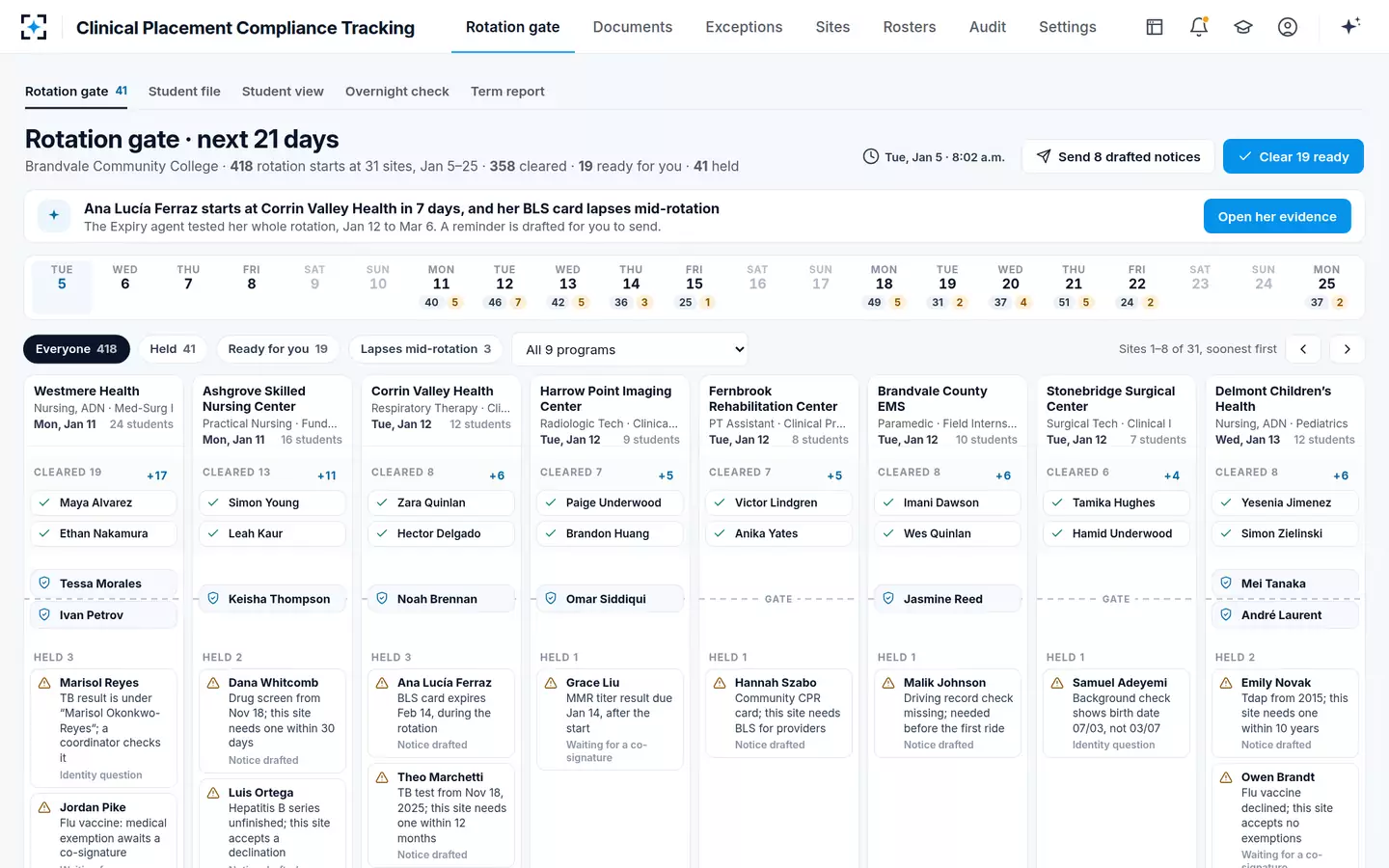Expand +6 more cleared at Corrin Valley Health
The width and height of the screenshot is (1389, 868).
point(497,475)
